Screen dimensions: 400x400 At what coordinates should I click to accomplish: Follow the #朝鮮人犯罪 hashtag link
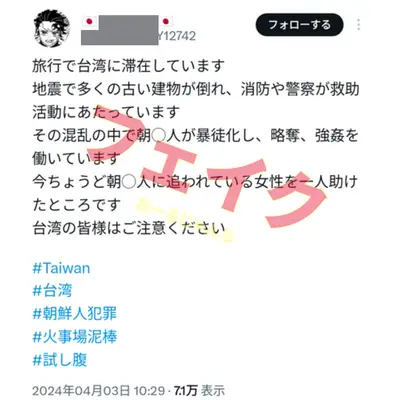tap(75, 314)
